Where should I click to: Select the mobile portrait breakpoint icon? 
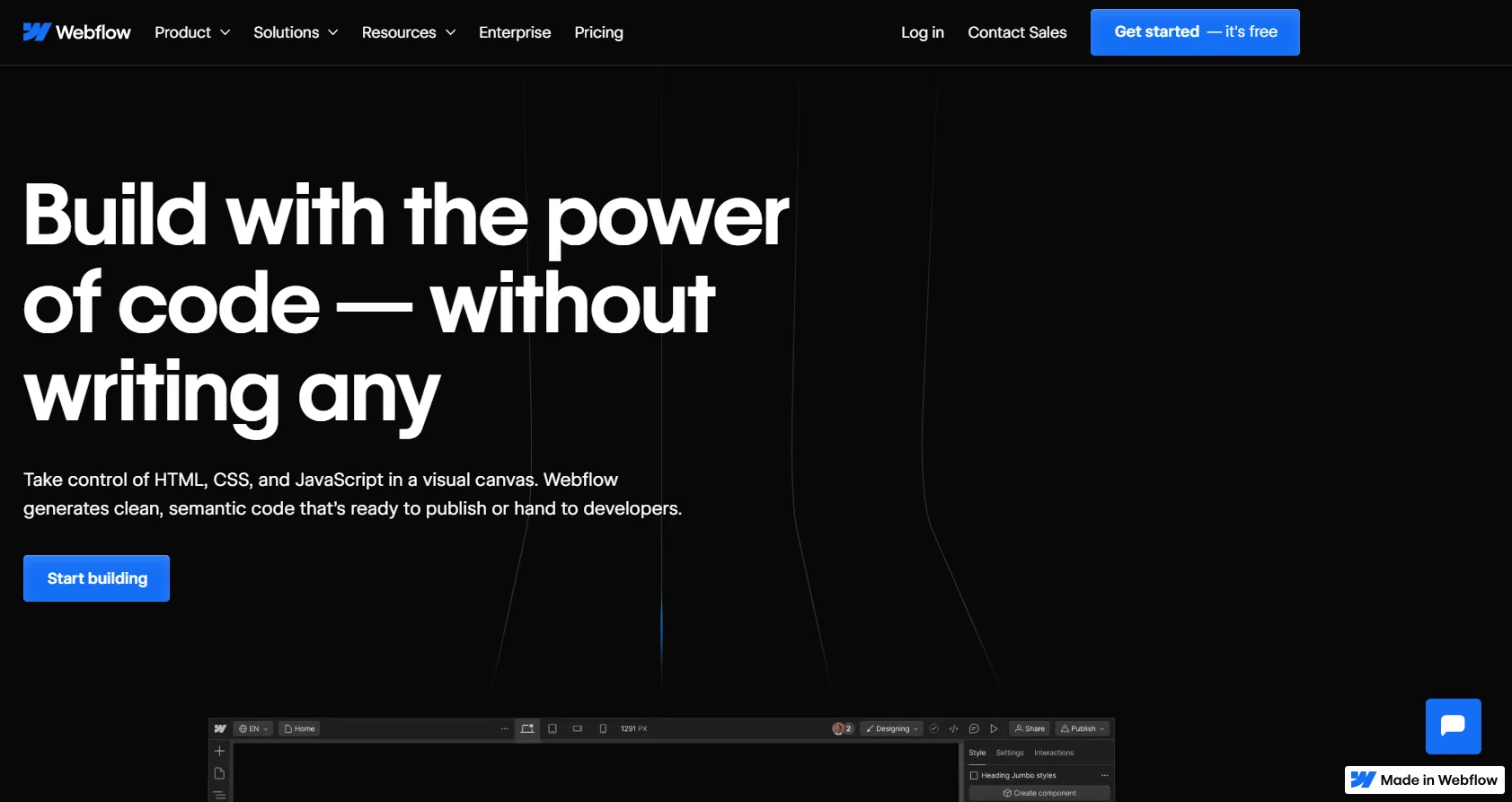pyautogui.click(x=603, y=728)
